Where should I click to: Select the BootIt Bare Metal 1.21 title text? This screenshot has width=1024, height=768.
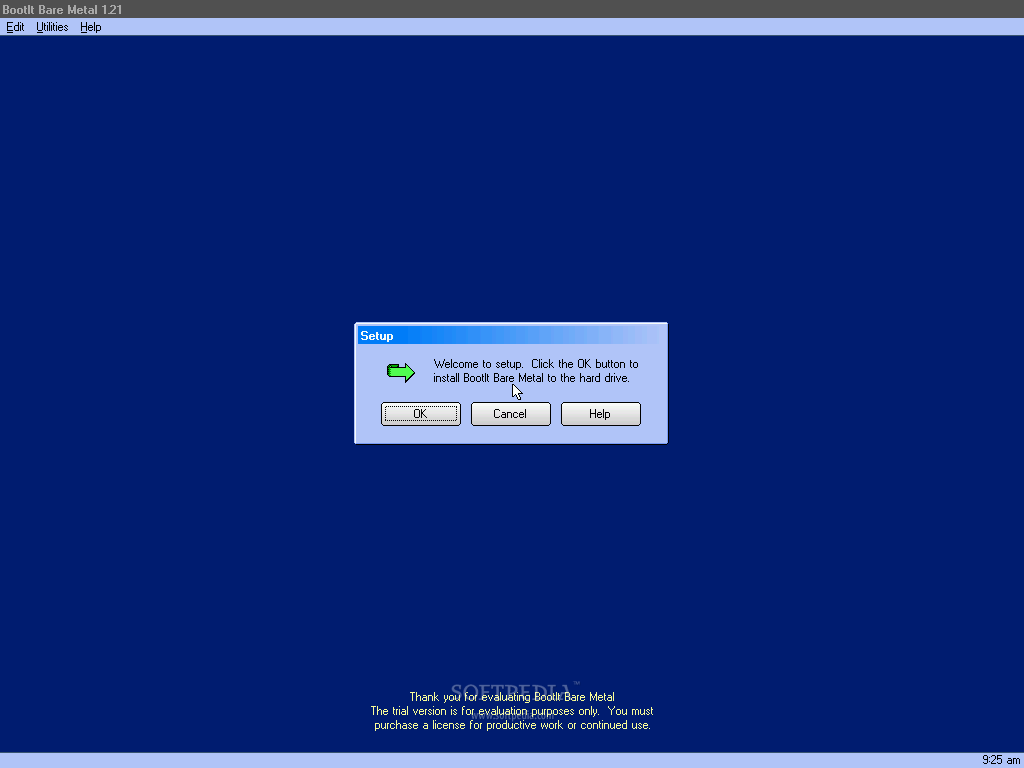pos(62,10)
